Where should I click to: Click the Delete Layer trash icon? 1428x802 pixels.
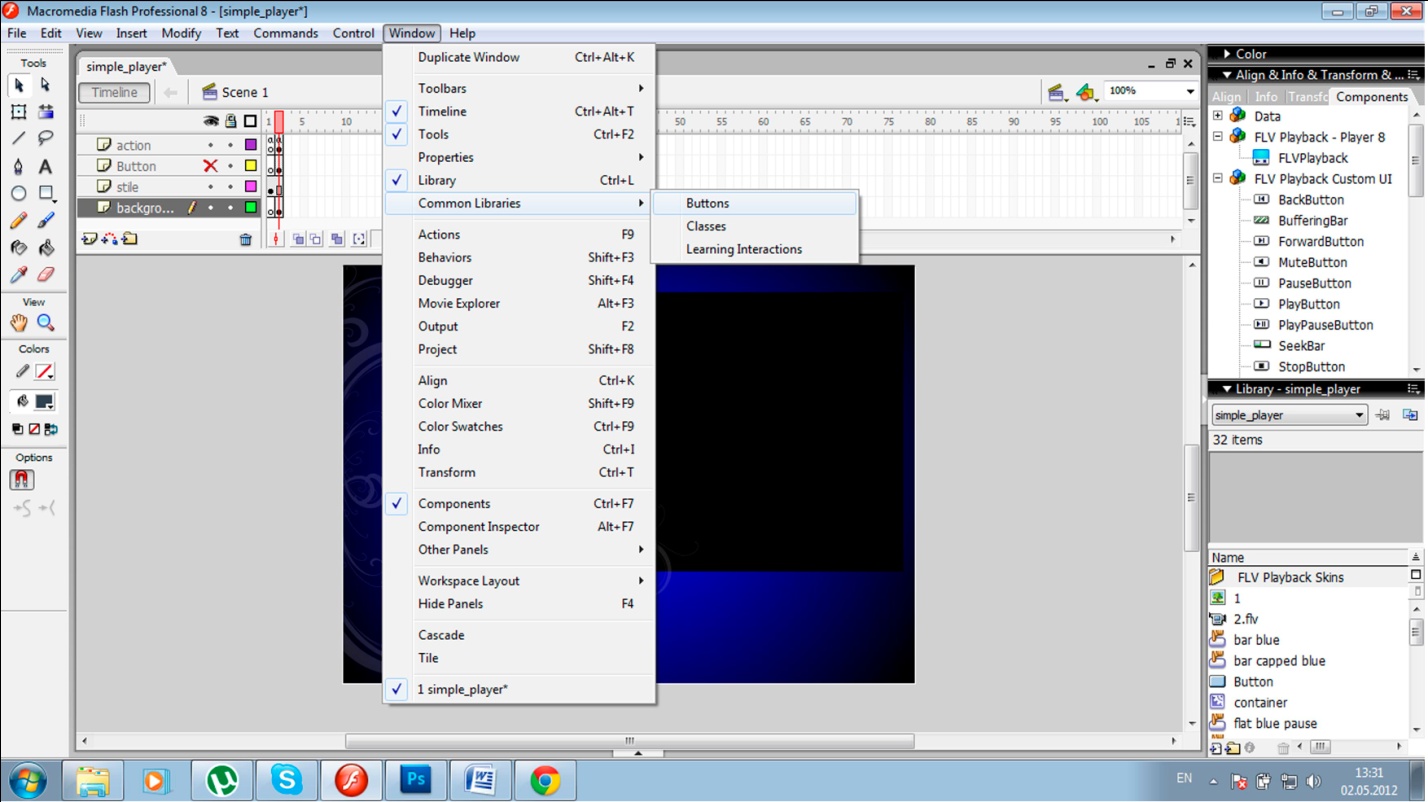[x=245, y=239]
